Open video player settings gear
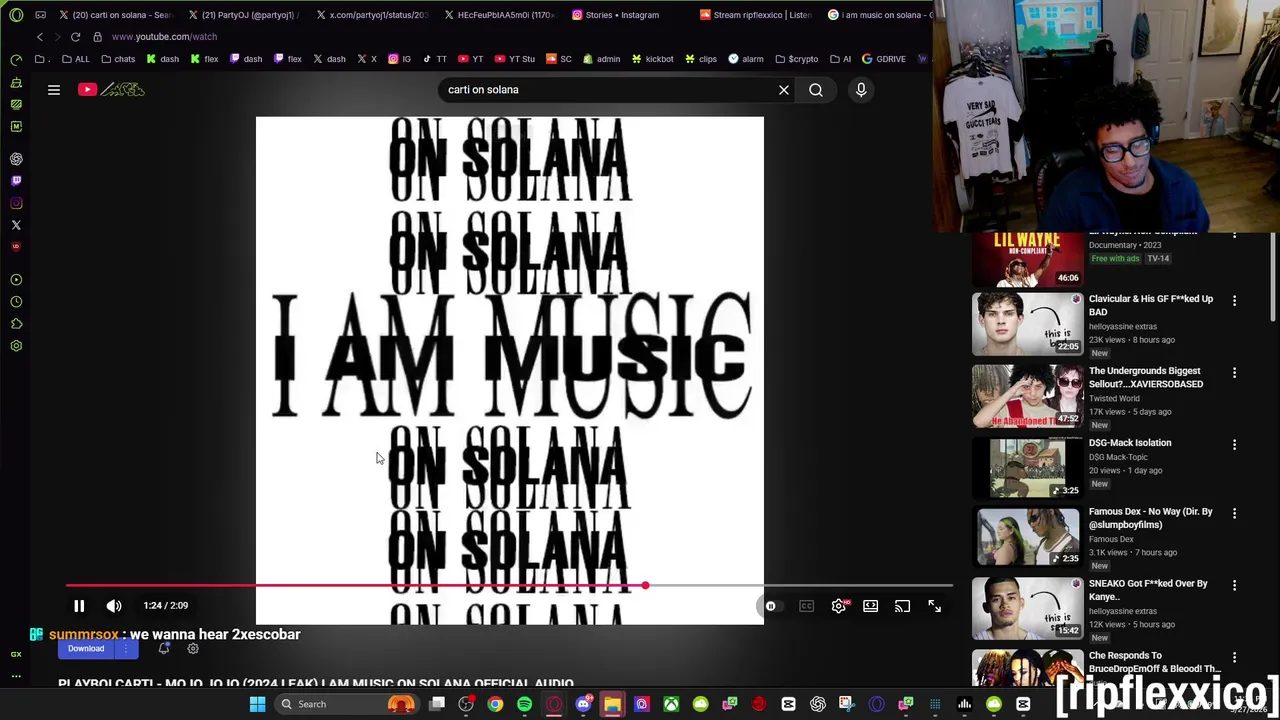 click(x=839, y=606)
